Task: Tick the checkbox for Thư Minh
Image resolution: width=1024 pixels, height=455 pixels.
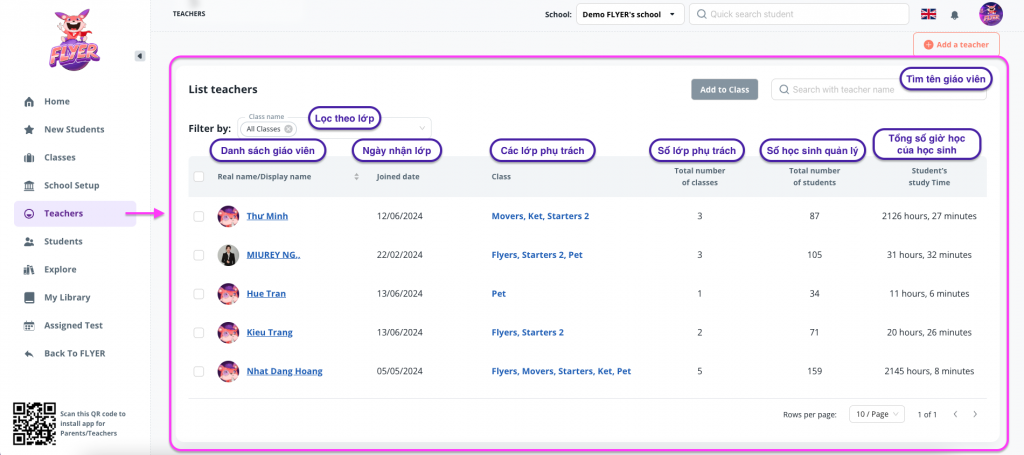Action: pos(198,216)
